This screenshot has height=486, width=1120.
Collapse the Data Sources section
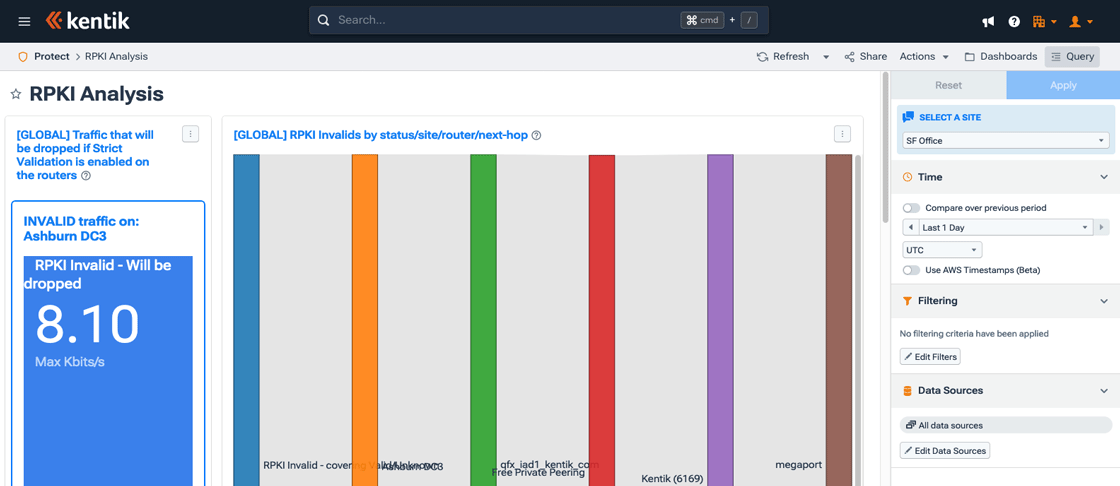(1104, 390)
